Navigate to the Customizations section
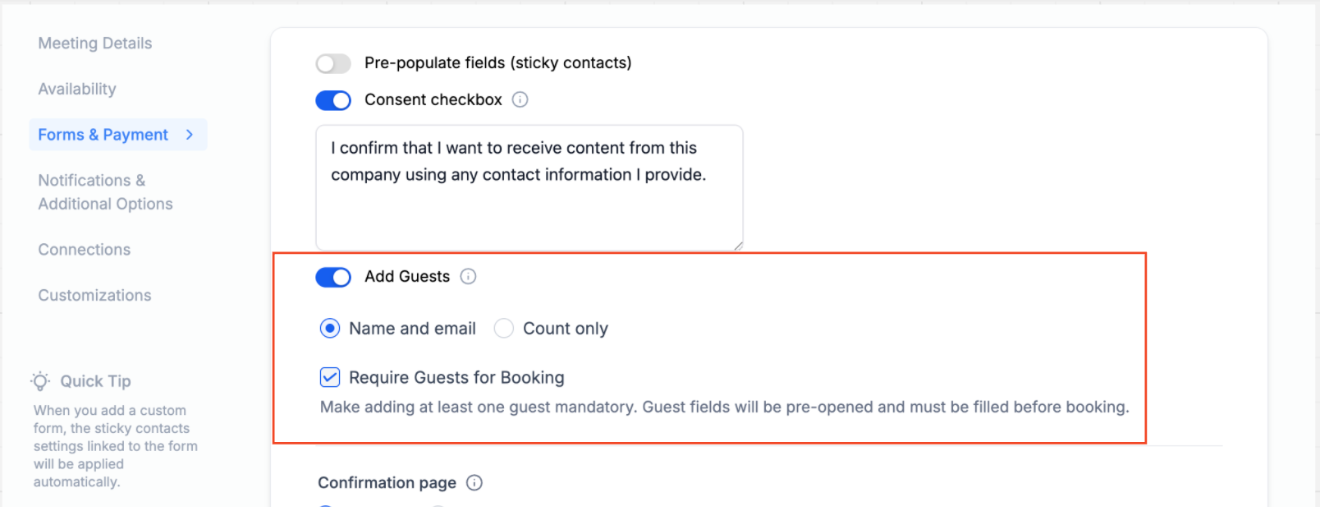 tap(95, 296)
